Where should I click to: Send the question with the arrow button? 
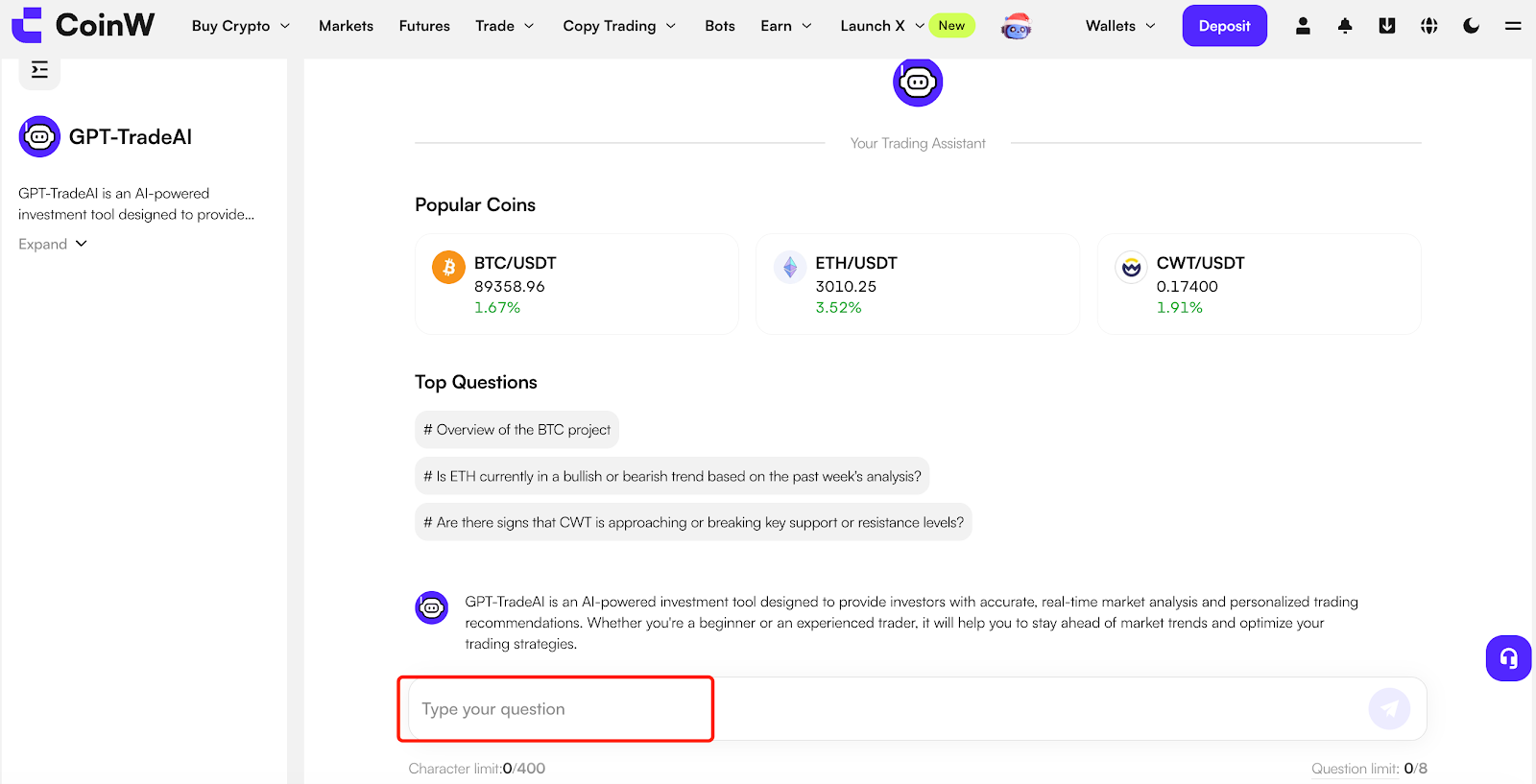pos(1389,709)
